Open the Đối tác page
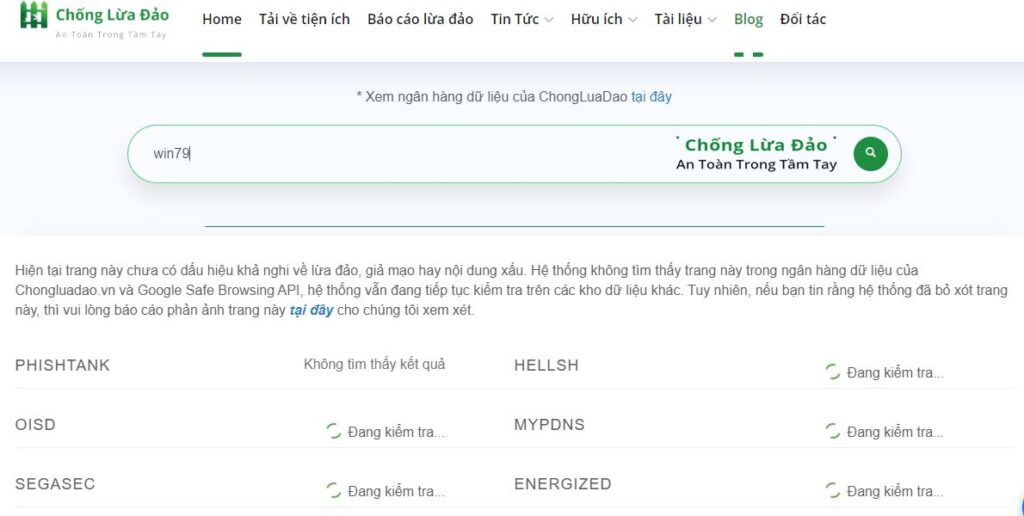This screenshot has width=1024, height=516. [x=803, y=19]
